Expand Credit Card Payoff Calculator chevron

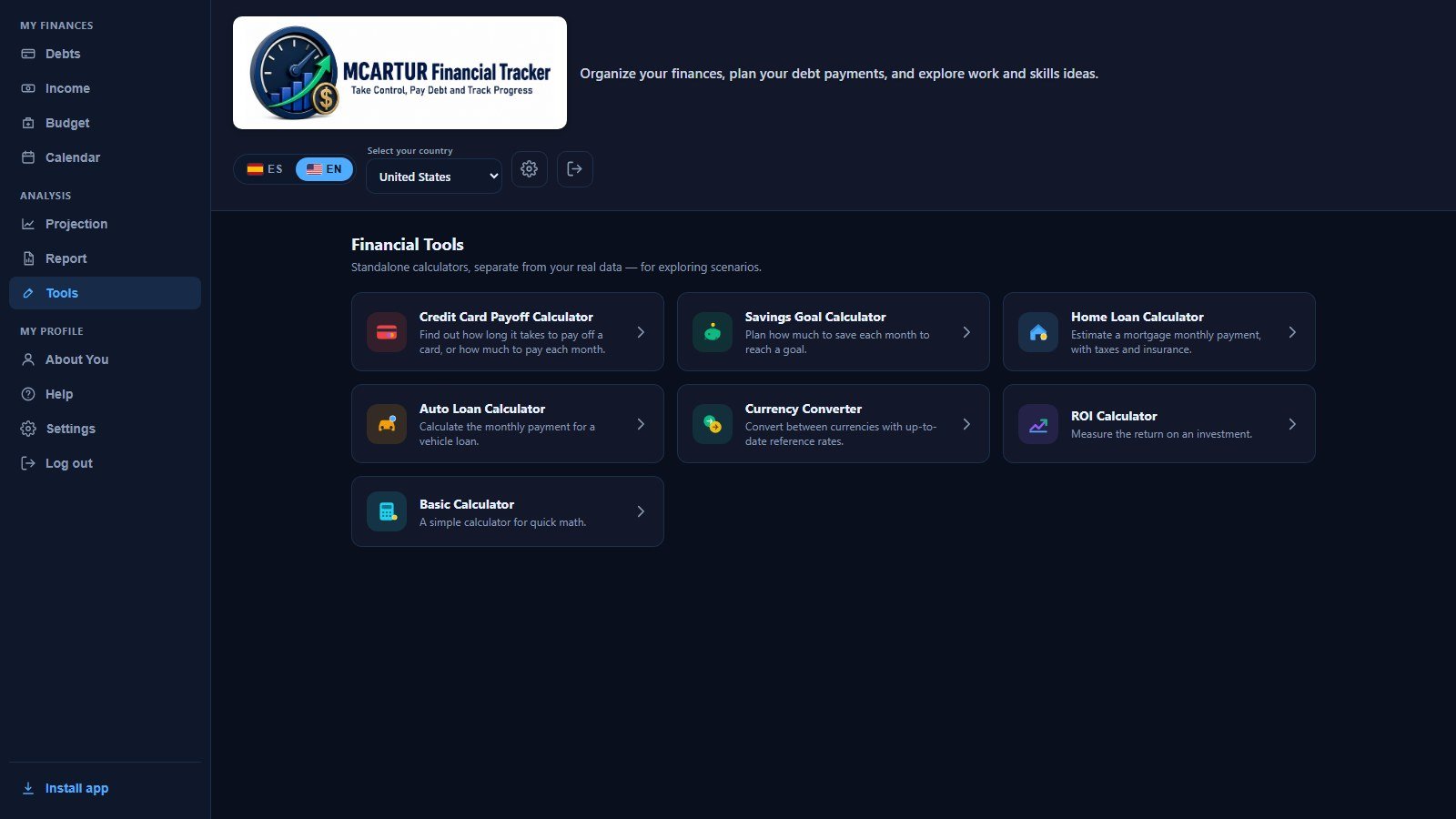[x=641, y=332]
